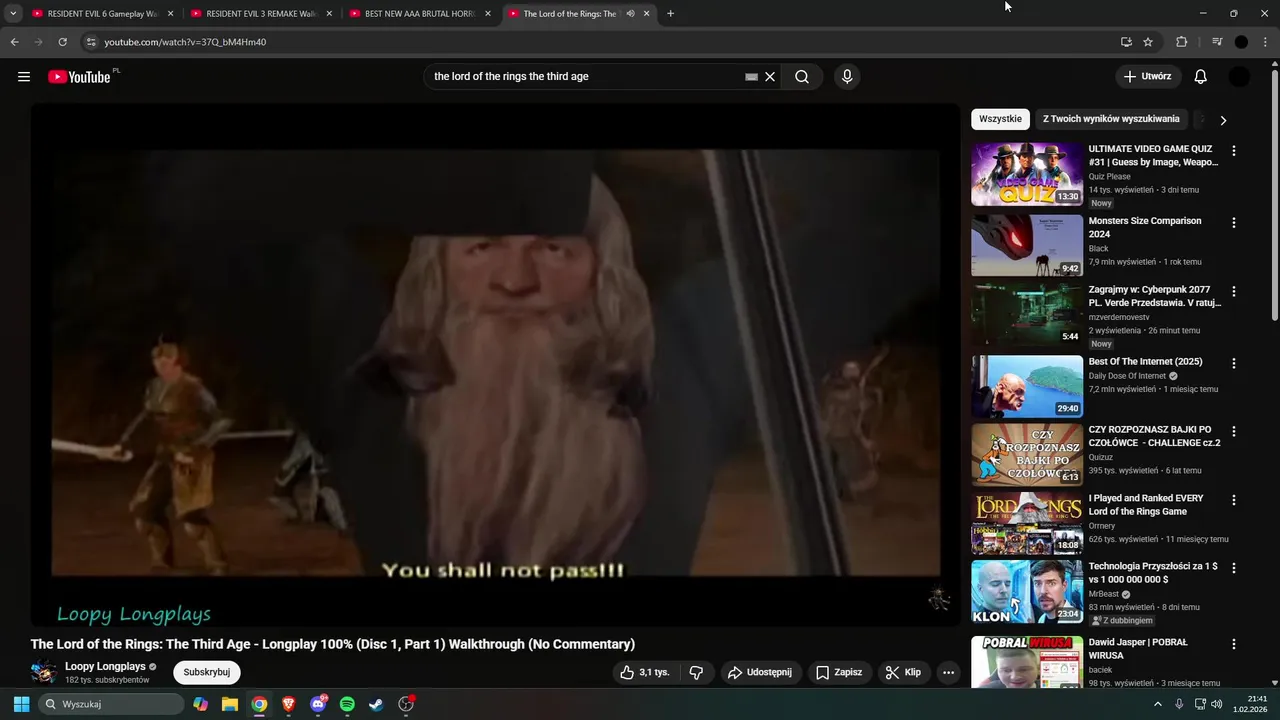
Task: Open Windows Start menu
Action: pos(21,704)
